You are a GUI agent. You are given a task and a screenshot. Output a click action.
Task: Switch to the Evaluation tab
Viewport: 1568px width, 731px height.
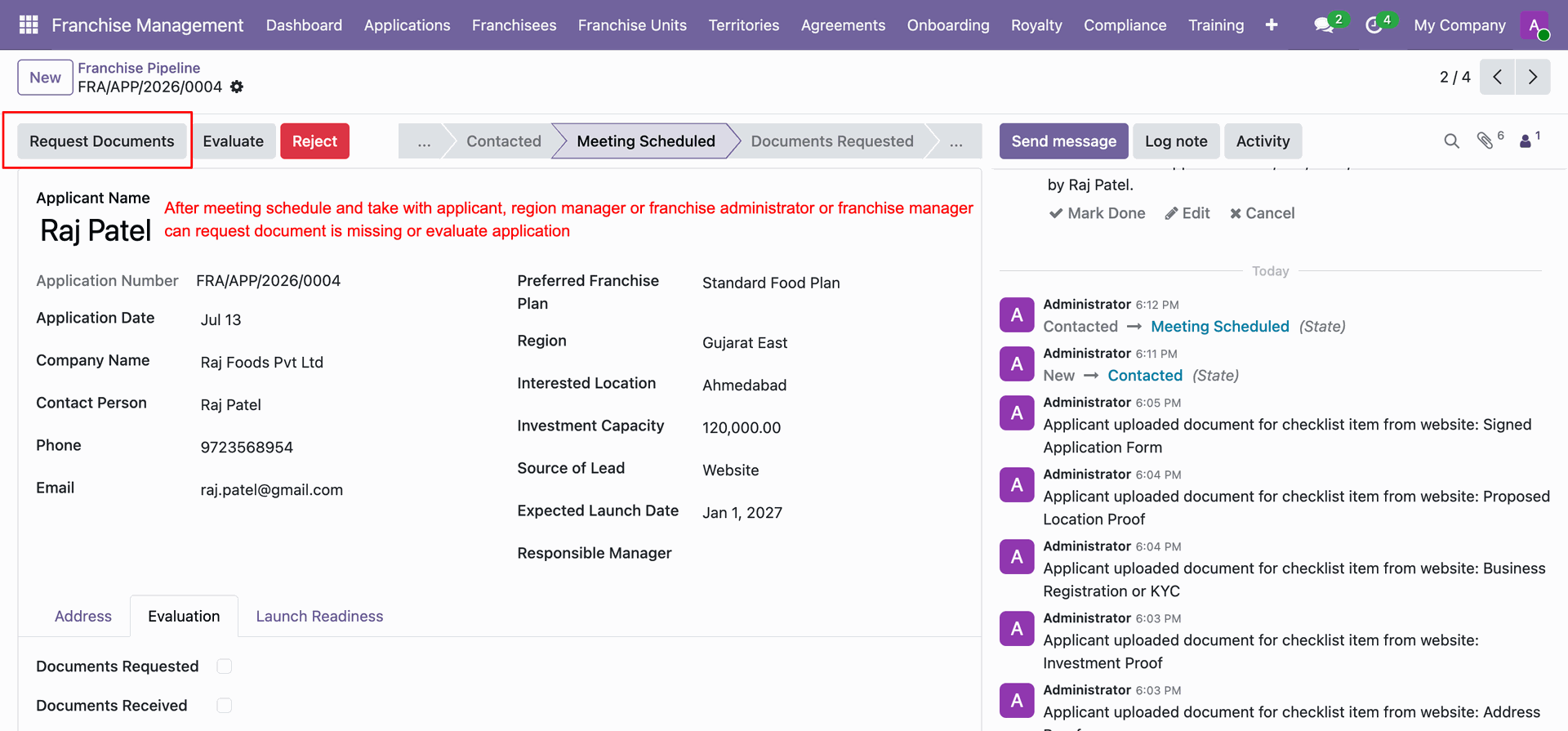(x=184, y=617)
